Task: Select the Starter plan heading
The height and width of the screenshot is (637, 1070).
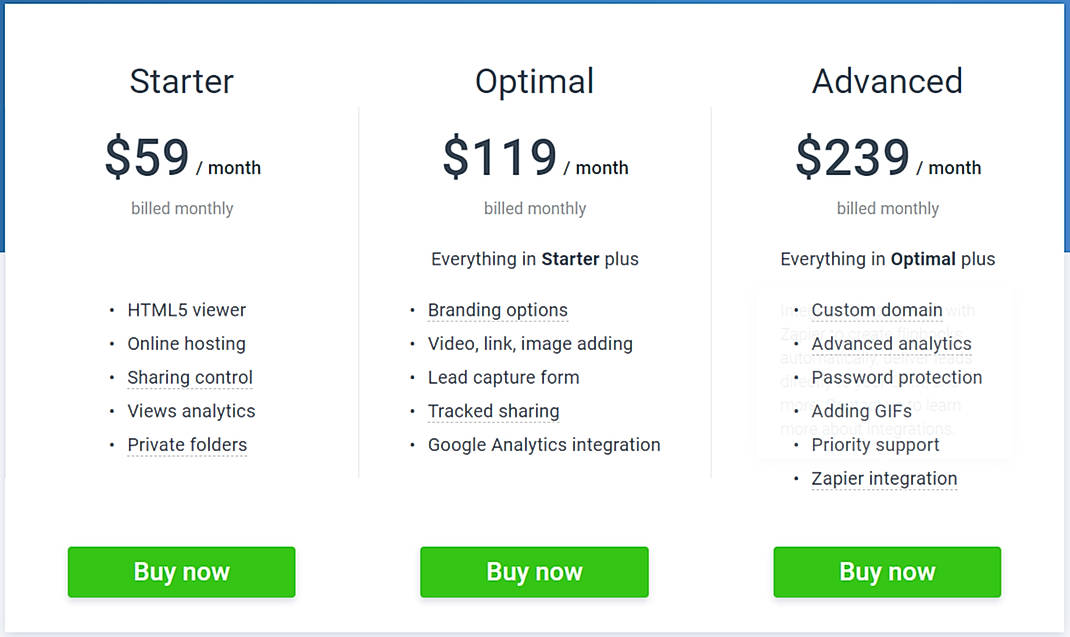Action: tap(181, 82)
